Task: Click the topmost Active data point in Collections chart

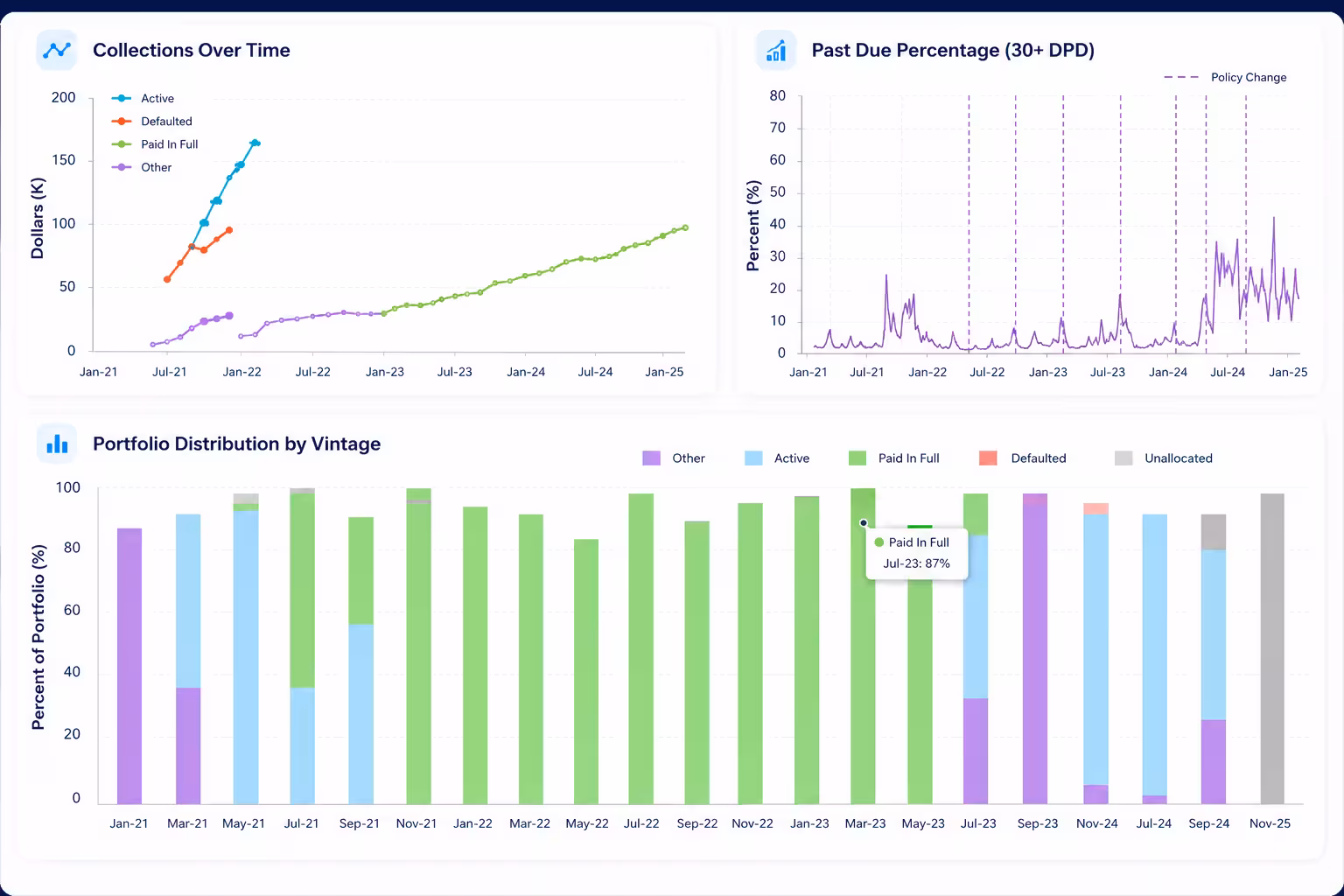Action: pos(255,143)
